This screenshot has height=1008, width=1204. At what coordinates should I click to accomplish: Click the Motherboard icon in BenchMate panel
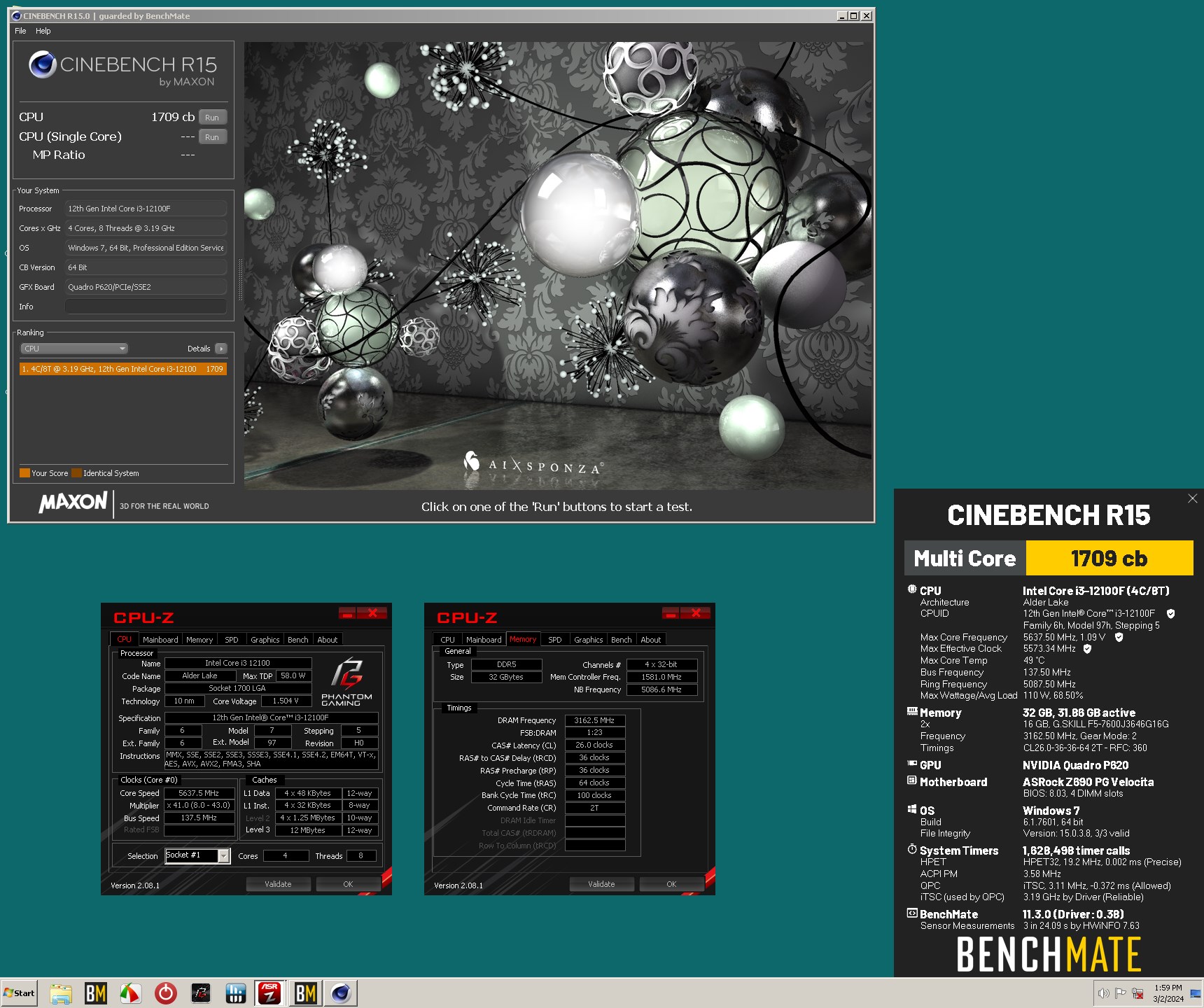coord(912,780)
